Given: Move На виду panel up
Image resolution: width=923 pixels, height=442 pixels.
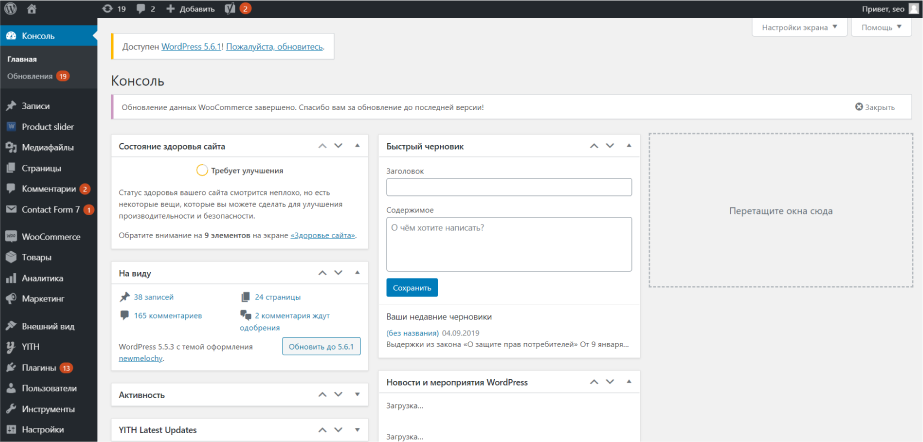Looking at the screenshot, I should [322, 273].
